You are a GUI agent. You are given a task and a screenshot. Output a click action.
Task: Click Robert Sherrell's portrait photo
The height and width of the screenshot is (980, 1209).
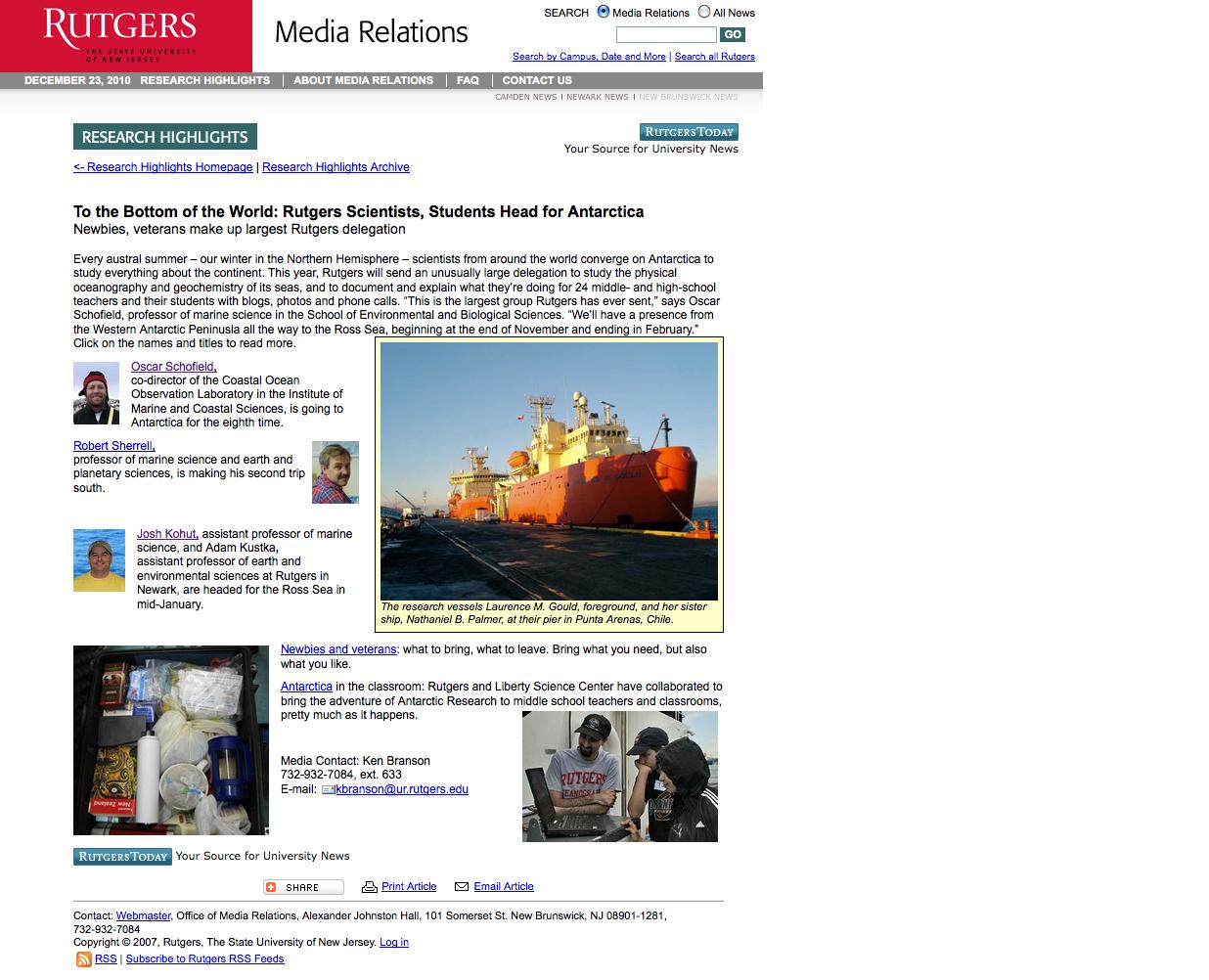point(336,472)
